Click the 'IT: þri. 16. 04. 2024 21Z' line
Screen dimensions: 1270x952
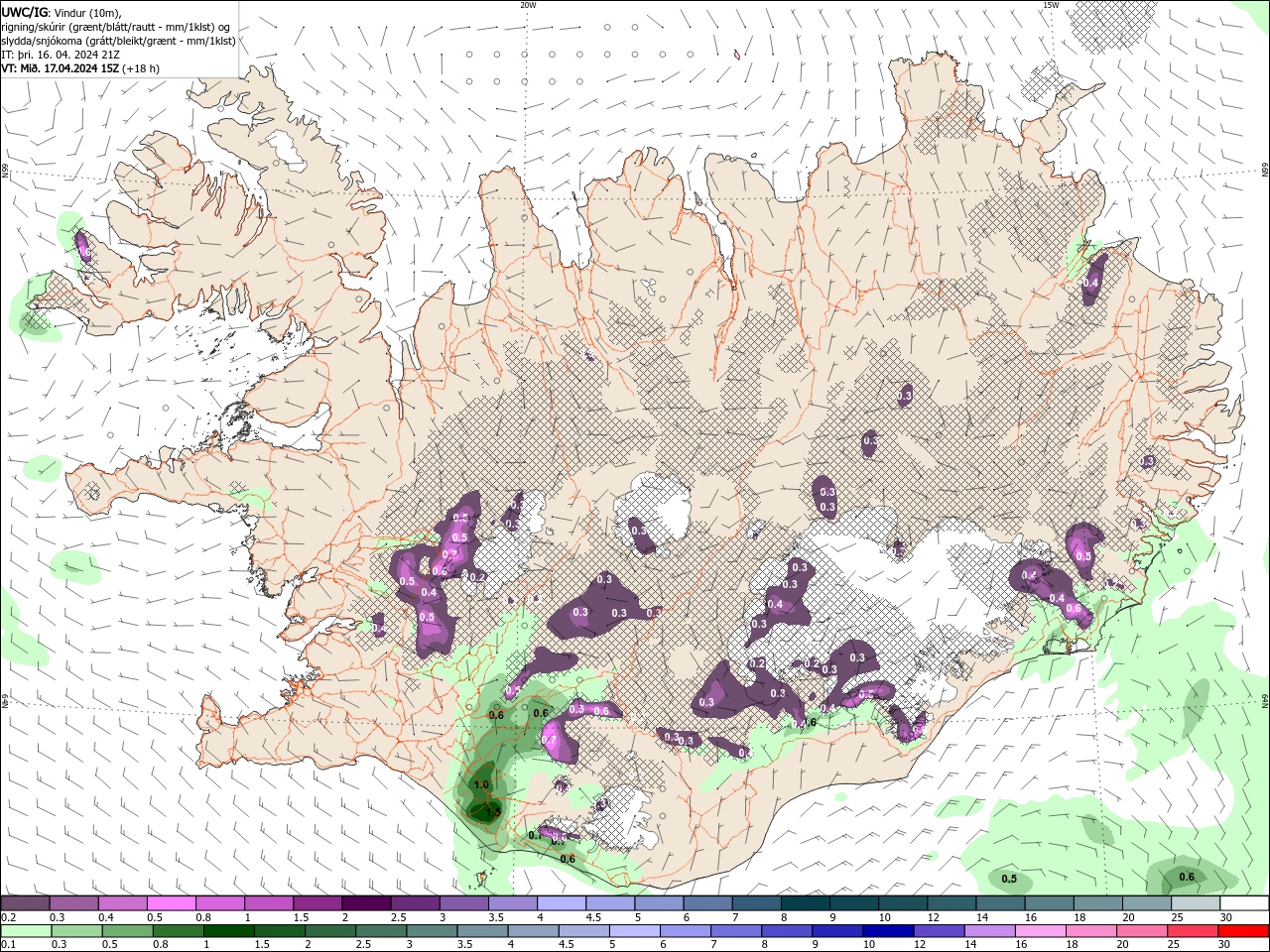62,55
